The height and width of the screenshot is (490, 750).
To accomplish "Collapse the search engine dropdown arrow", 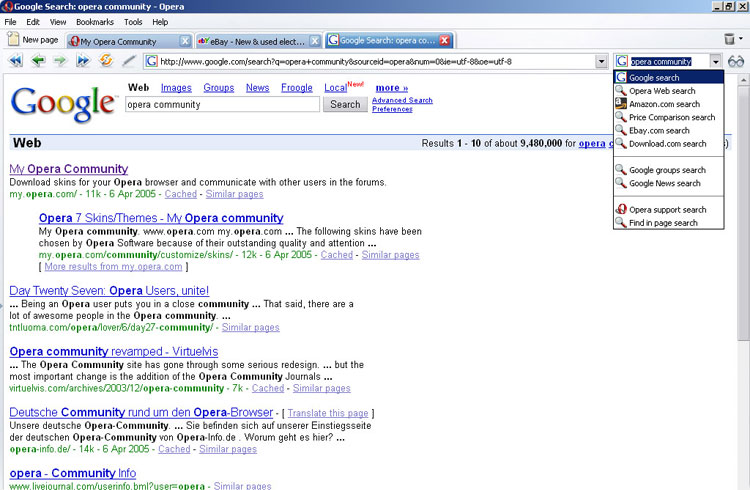I will point(716,62).
